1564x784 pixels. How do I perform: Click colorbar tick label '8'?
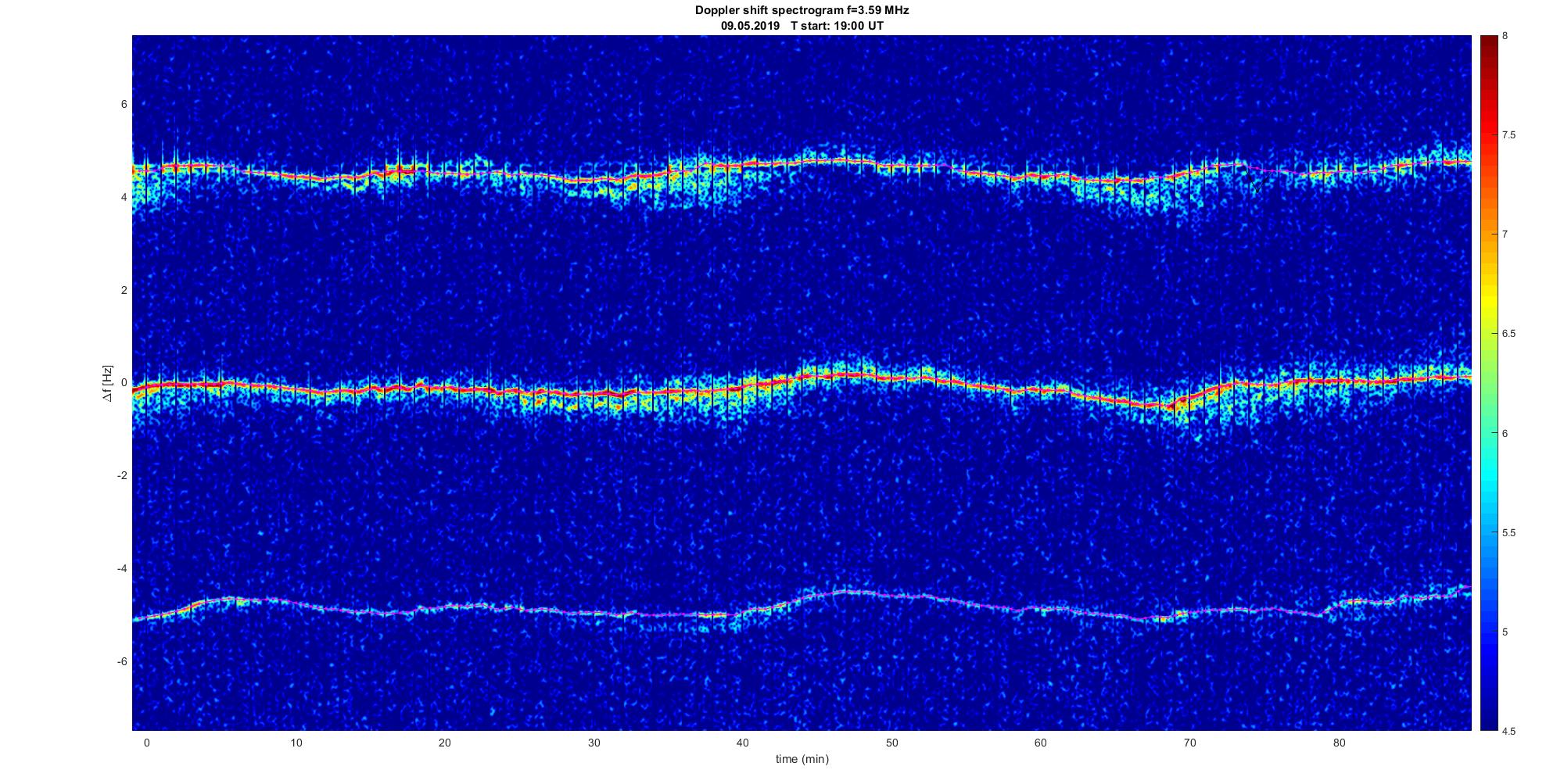pos(1505,36)
